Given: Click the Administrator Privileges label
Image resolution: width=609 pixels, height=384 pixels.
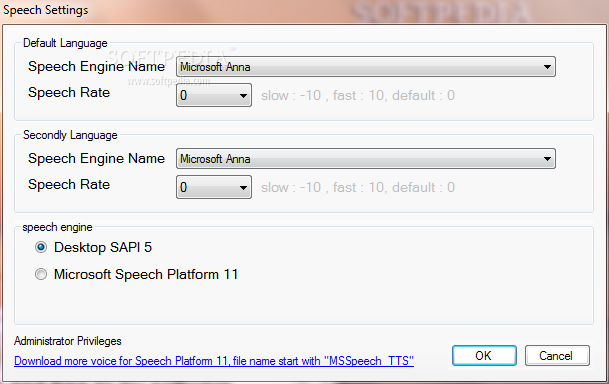Looking at the screenshot, I should coord(68,341).
